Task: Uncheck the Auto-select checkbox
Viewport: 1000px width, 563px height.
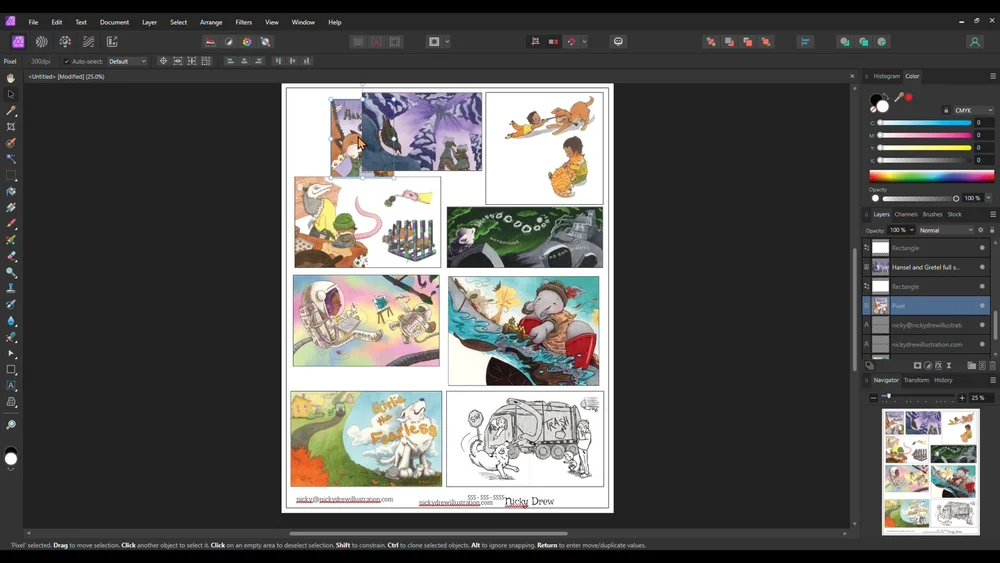Action: coord(67,61)
